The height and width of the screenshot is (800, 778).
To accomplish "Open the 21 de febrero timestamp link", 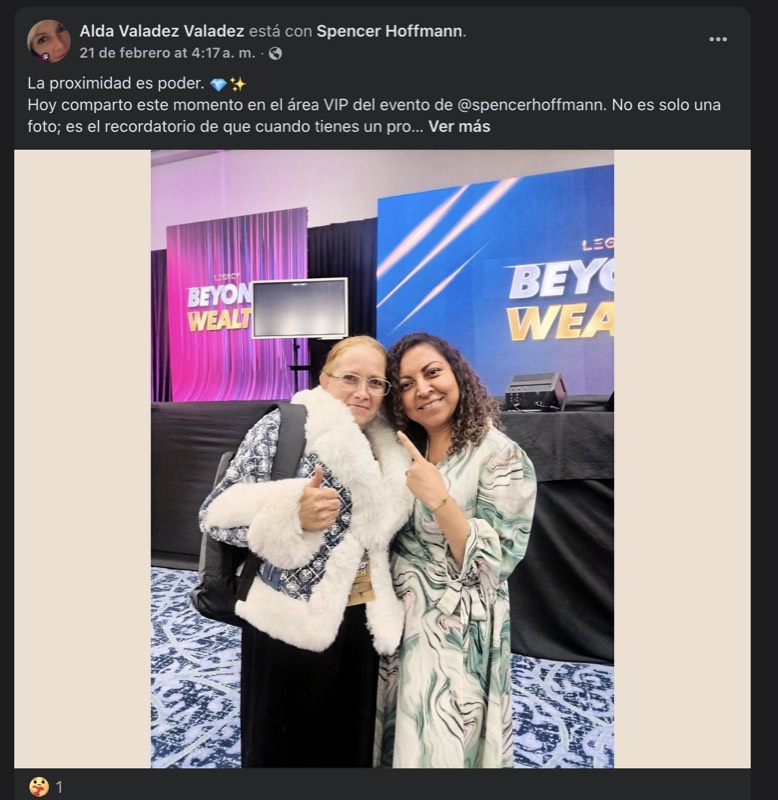I will [167, 53].
